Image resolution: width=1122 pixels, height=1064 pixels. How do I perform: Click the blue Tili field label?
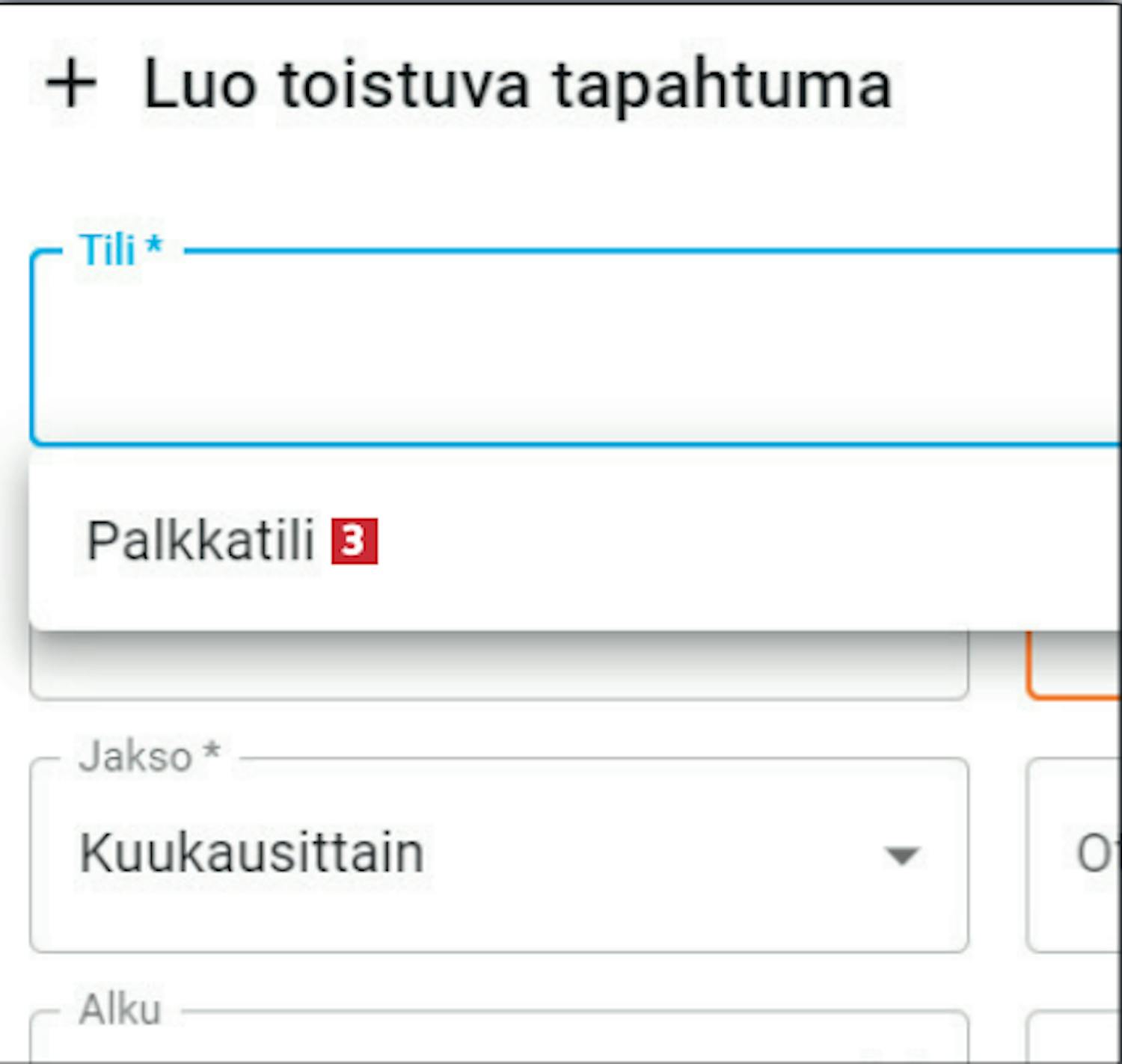[108, 250]
